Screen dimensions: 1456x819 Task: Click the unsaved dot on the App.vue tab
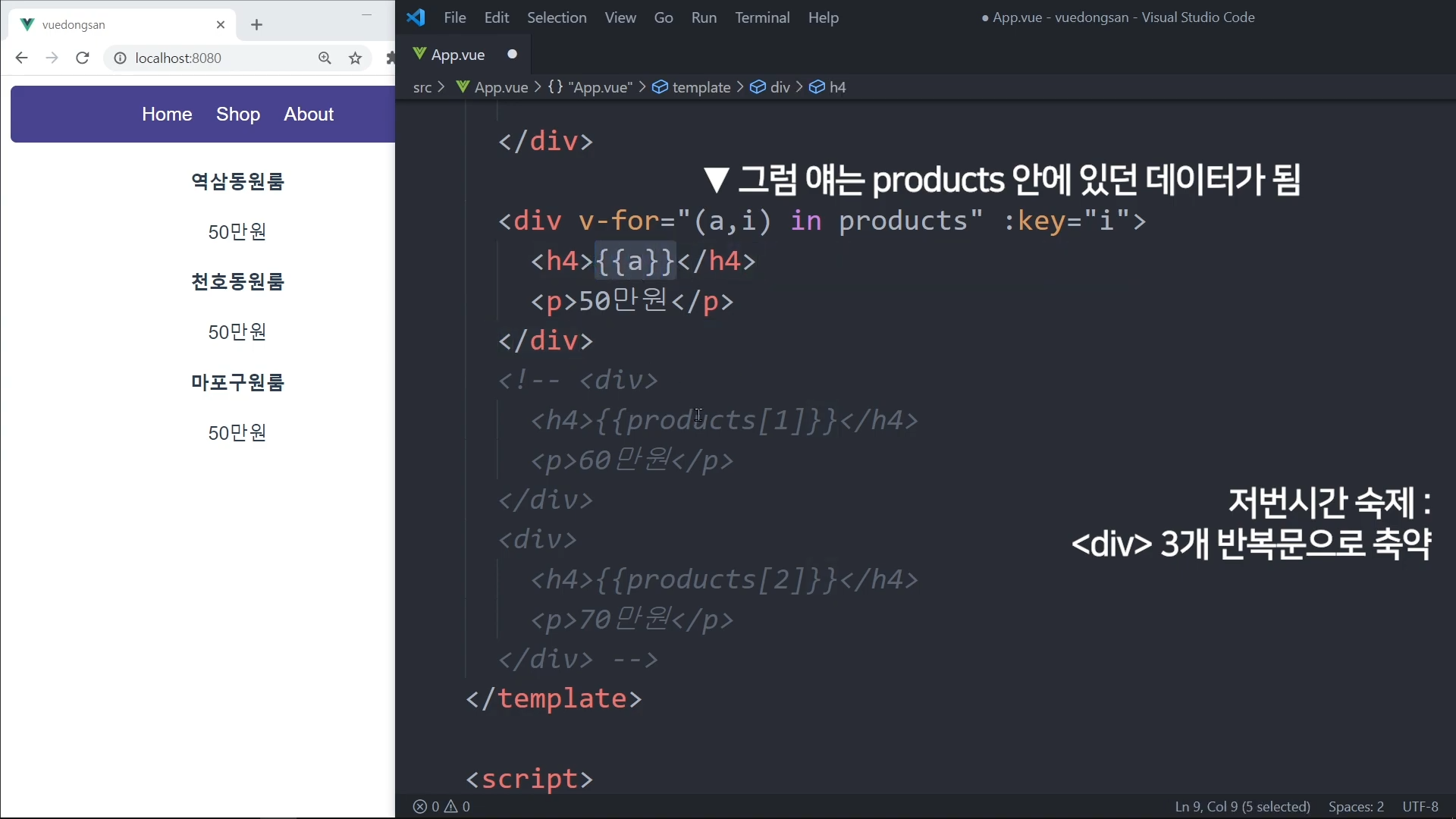click(x=512, y=54)
